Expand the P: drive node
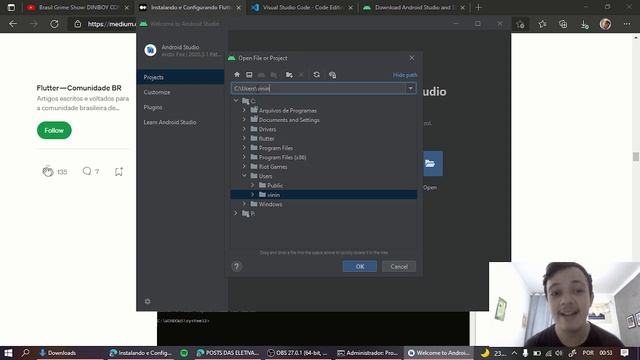The width and height of the screenshot is (640, 360). pyautogui.click(x=236, y=213)
